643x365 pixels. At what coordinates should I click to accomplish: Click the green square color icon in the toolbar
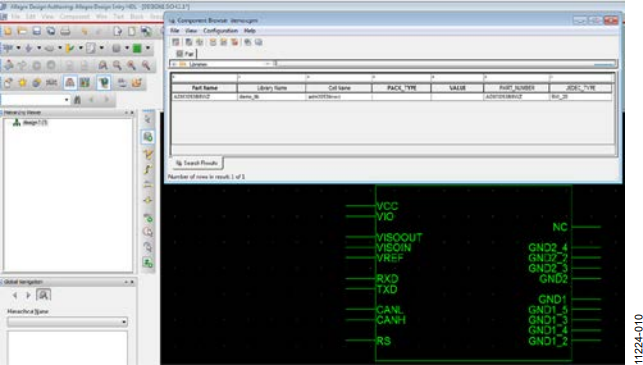coord(137,48)
